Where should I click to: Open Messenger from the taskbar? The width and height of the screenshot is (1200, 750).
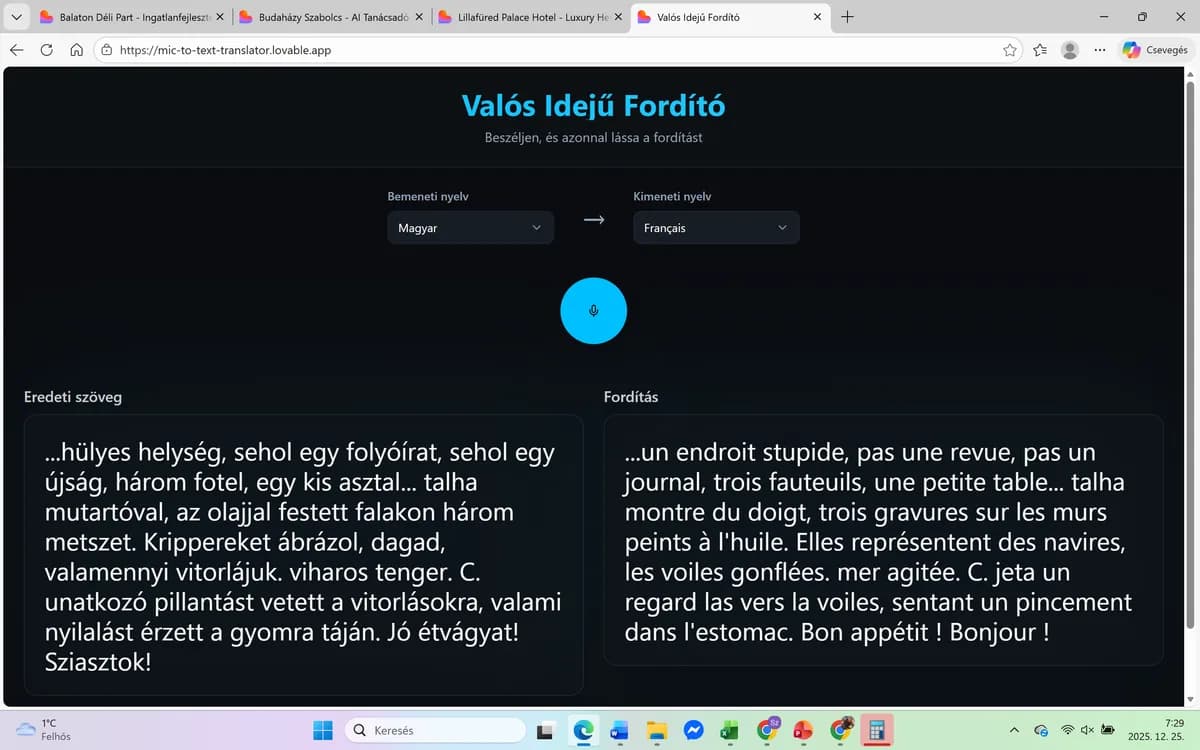point(693,731)
